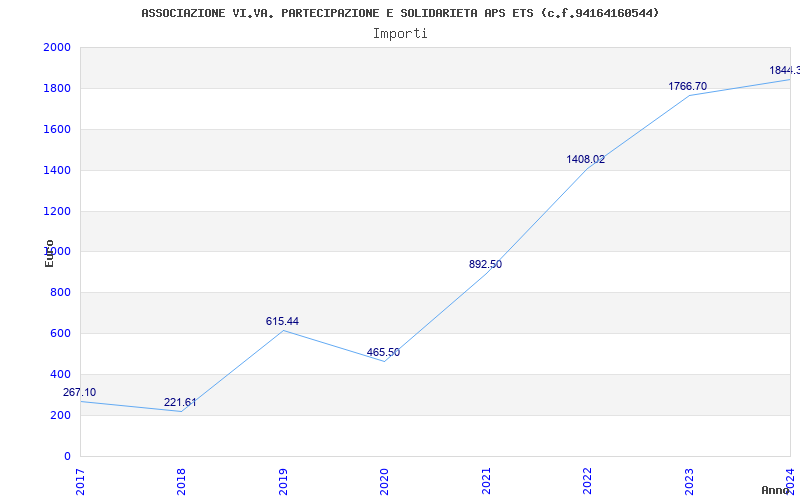Click the 615.44 data point label
This screenshot has height=500, width=800.
click(282, 322)
